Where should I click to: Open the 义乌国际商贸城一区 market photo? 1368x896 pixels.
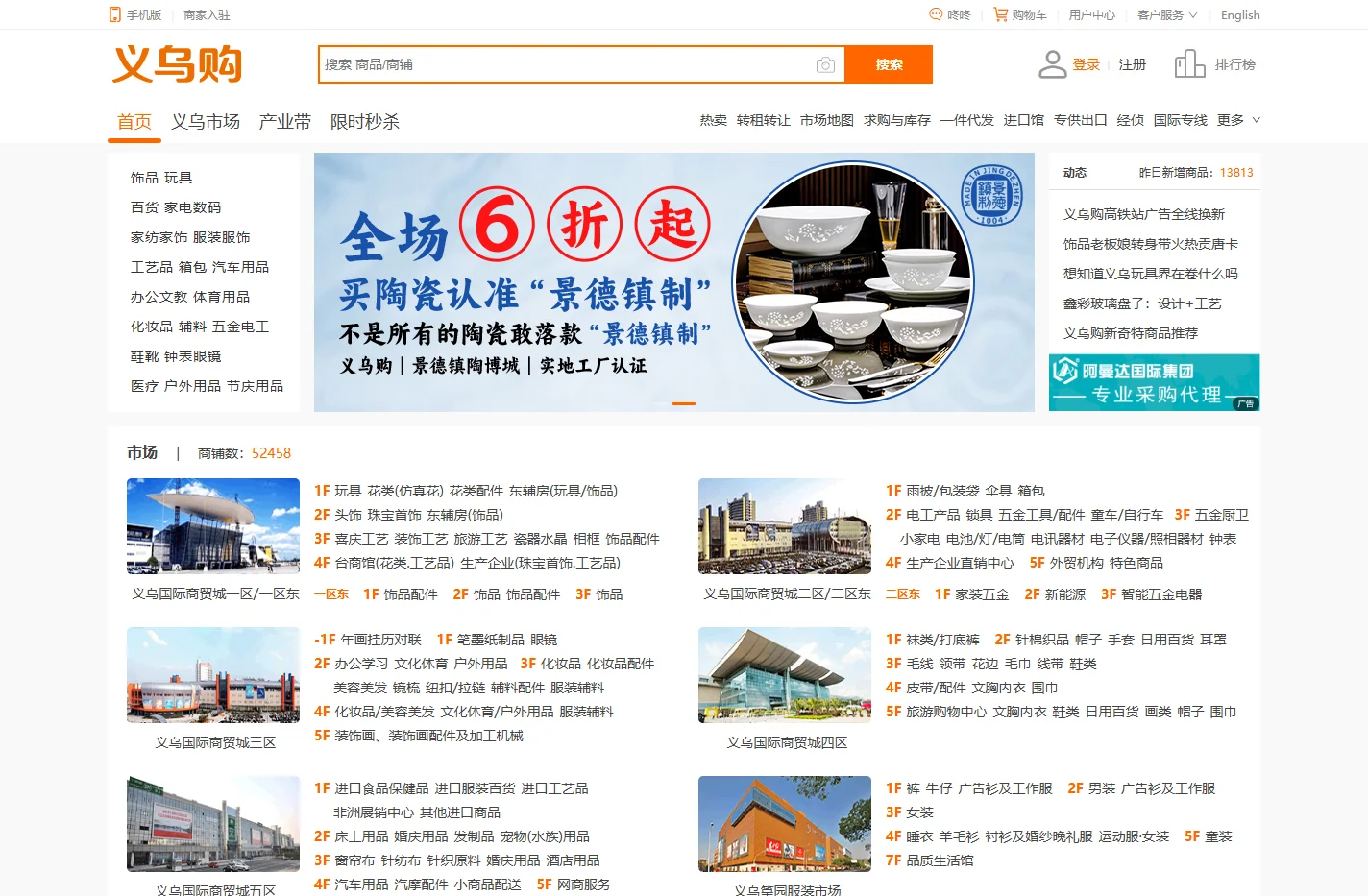(x=213, y=526)
